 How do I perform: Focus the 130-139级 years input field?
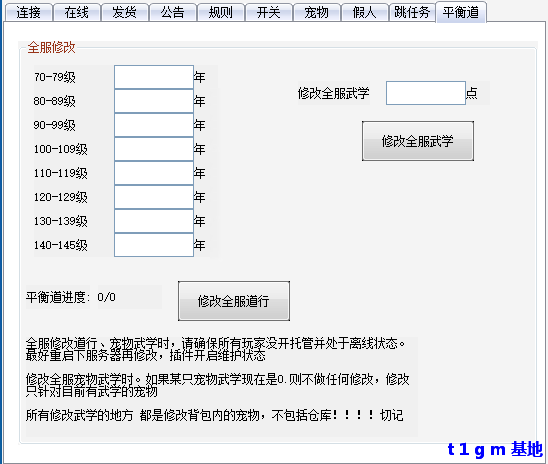[154, 221]
